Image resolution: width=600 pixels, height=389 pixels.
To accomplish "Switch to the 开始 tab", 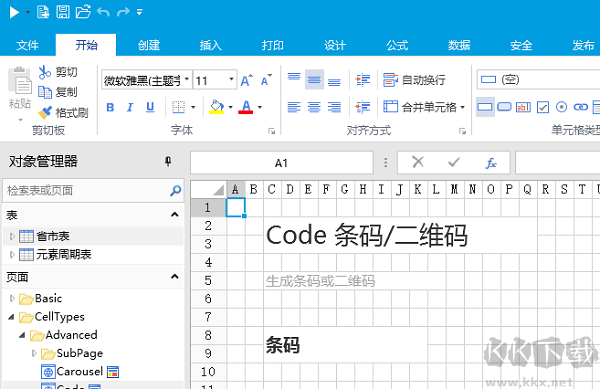I will 86,45.
